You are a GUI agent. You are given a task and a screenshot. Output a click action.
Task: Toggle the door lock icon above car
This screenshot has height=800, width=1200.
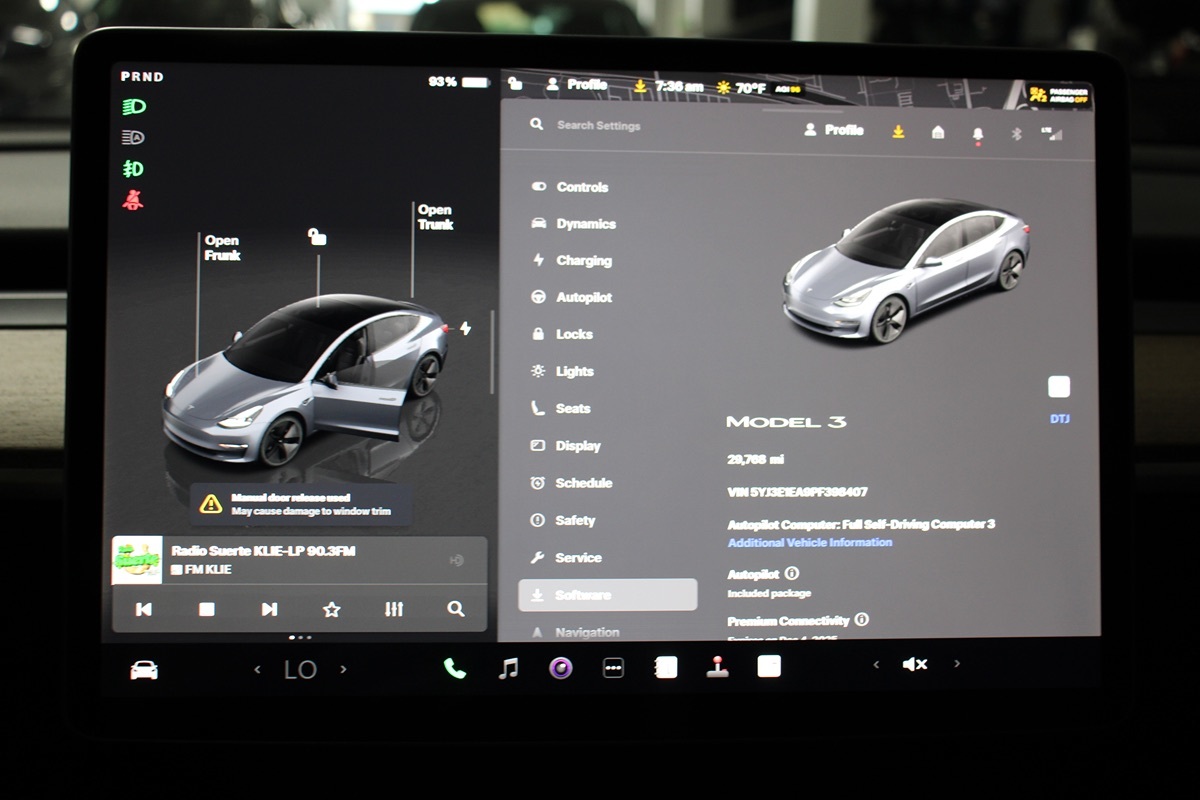(317, 237)
